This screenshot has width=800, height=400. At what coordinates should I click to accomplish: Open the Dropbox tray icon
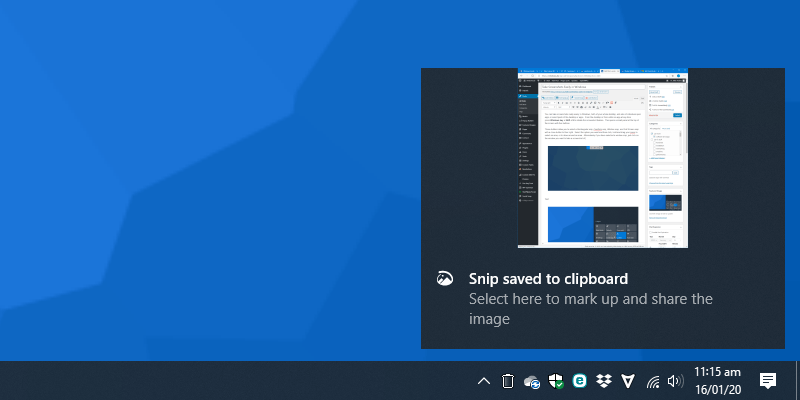[x=604, y=381]
